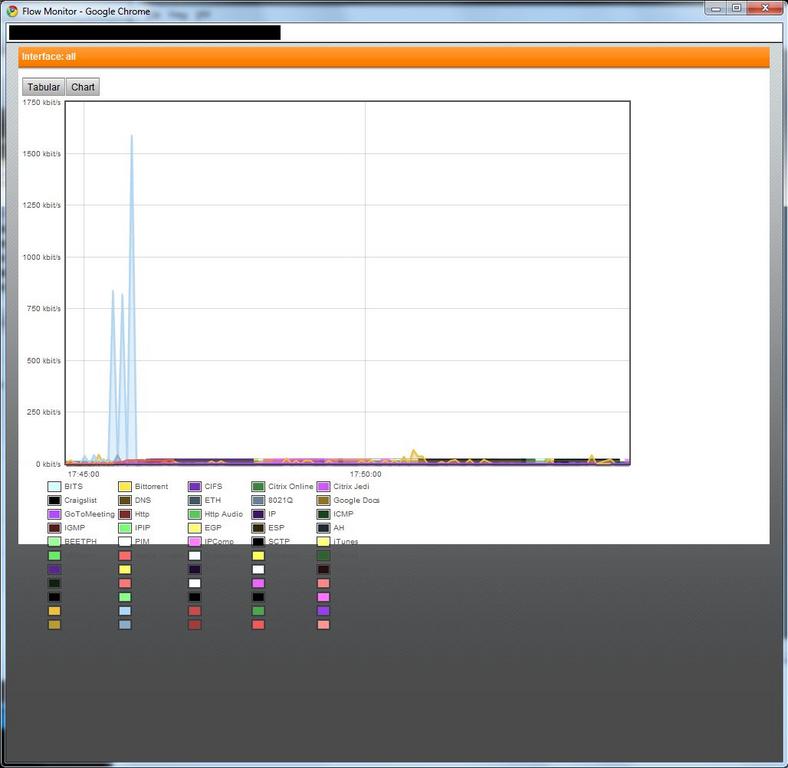This screenshot has width=788, height=768.
Task: Click the BITS legend color swatch
Action: pos(54,487)
